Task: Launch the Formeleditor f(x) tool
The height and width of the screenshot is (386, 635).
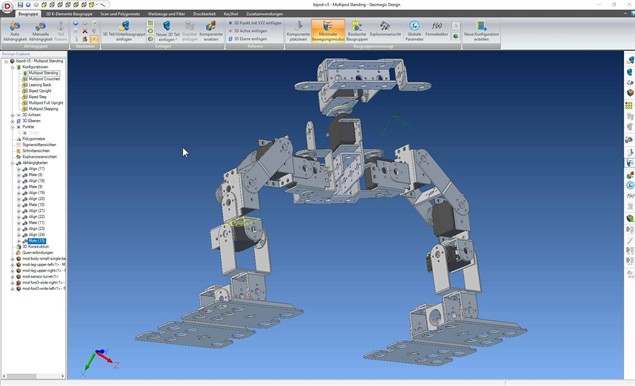Action: (x=437, y=28)
